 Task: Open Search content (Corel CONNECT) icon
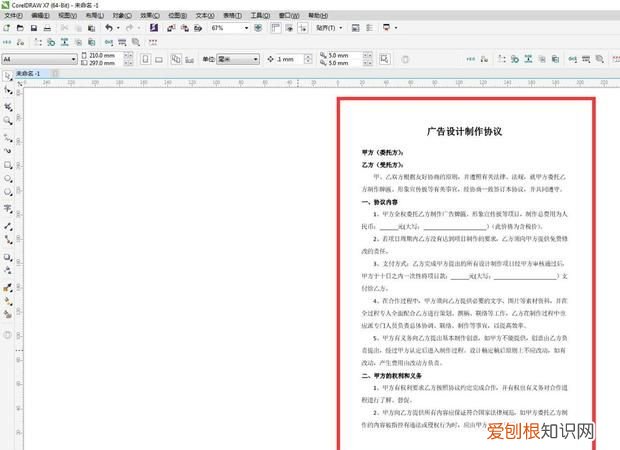154,28
